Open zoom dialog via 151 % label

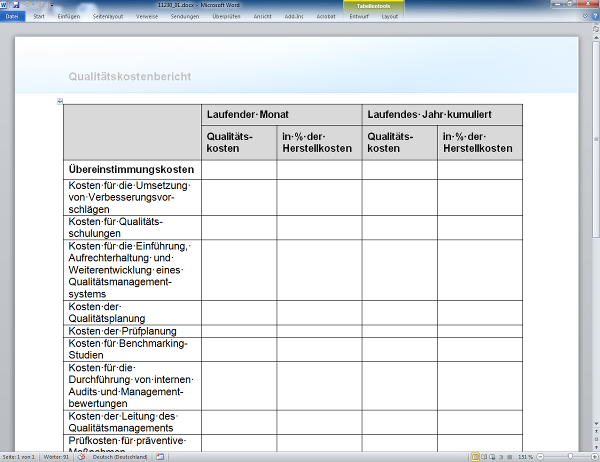527,457
